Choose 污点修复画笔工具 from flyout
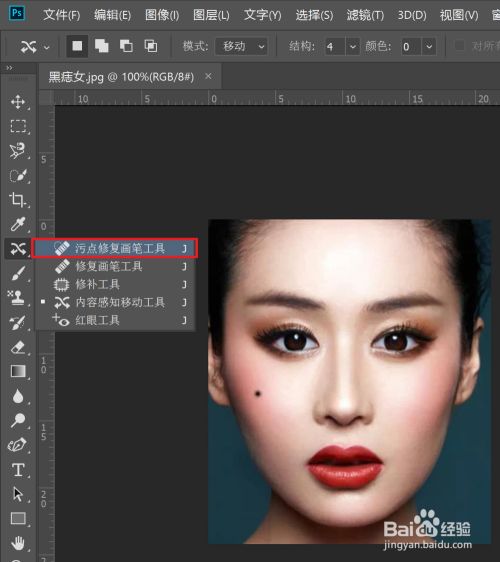Image resolution: width=500 pixels, height=562 pixels. coord(115,248)
